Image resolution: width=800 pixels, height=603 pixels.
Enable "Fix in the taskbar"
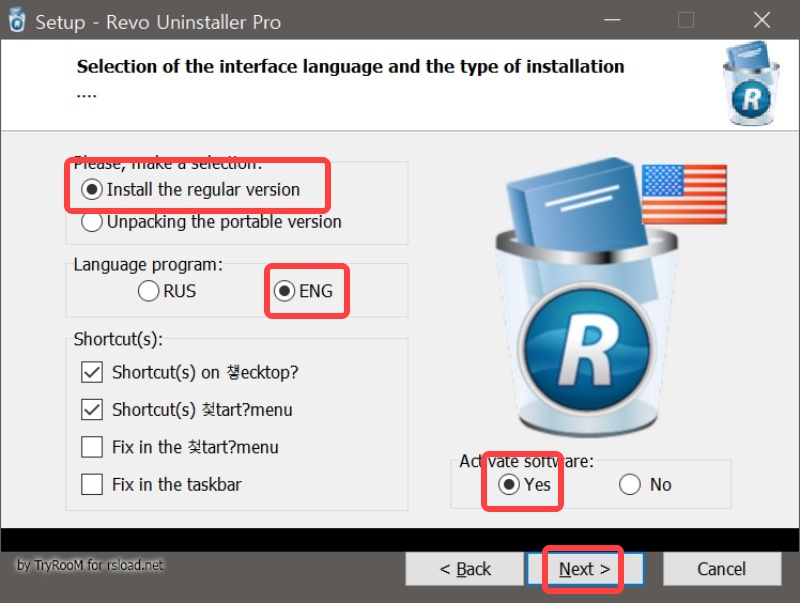point(90,484)
